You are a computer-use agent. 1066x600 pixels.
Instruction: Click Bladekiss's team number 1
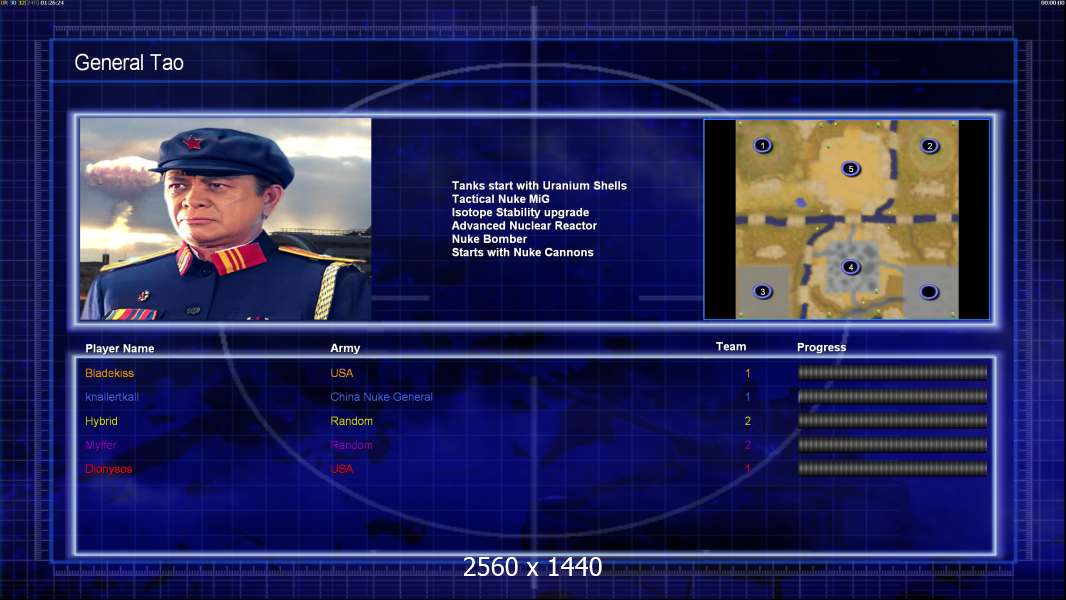(748, 373)
